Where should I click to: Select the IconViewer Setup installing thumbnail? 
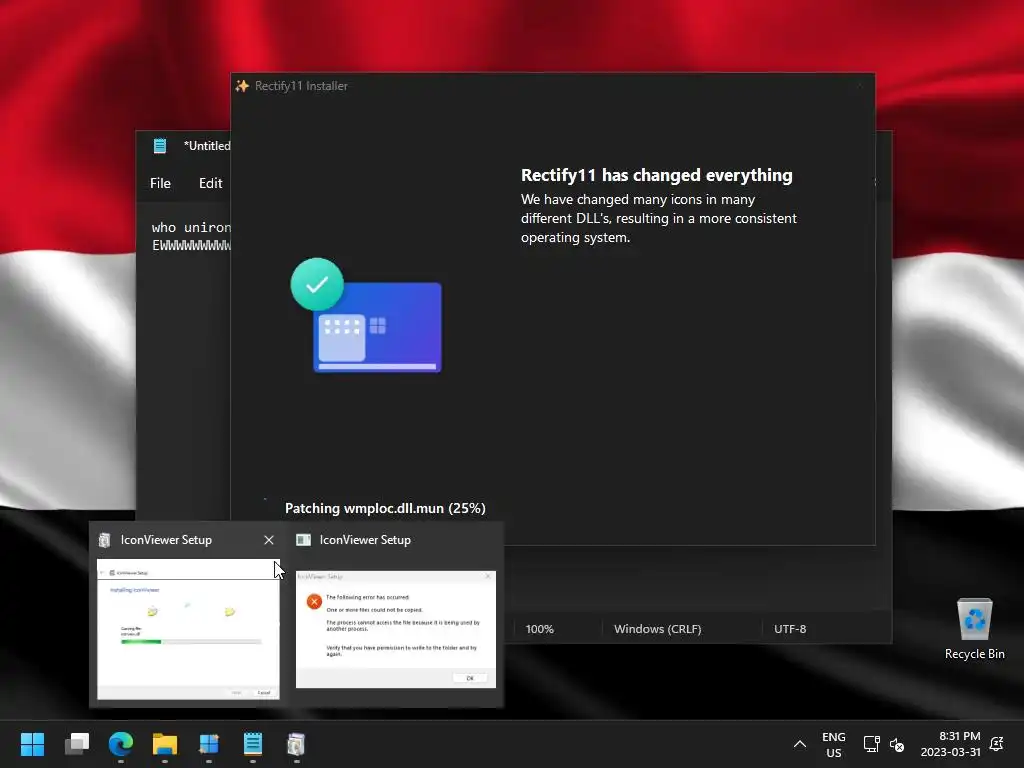click(188, 629)
